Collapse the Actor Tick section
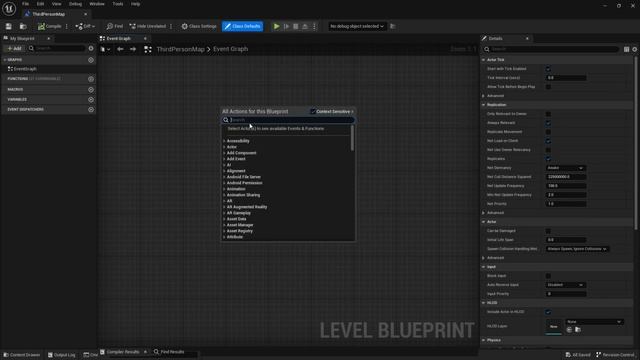 pyautogui.click(x=484, y=60)
